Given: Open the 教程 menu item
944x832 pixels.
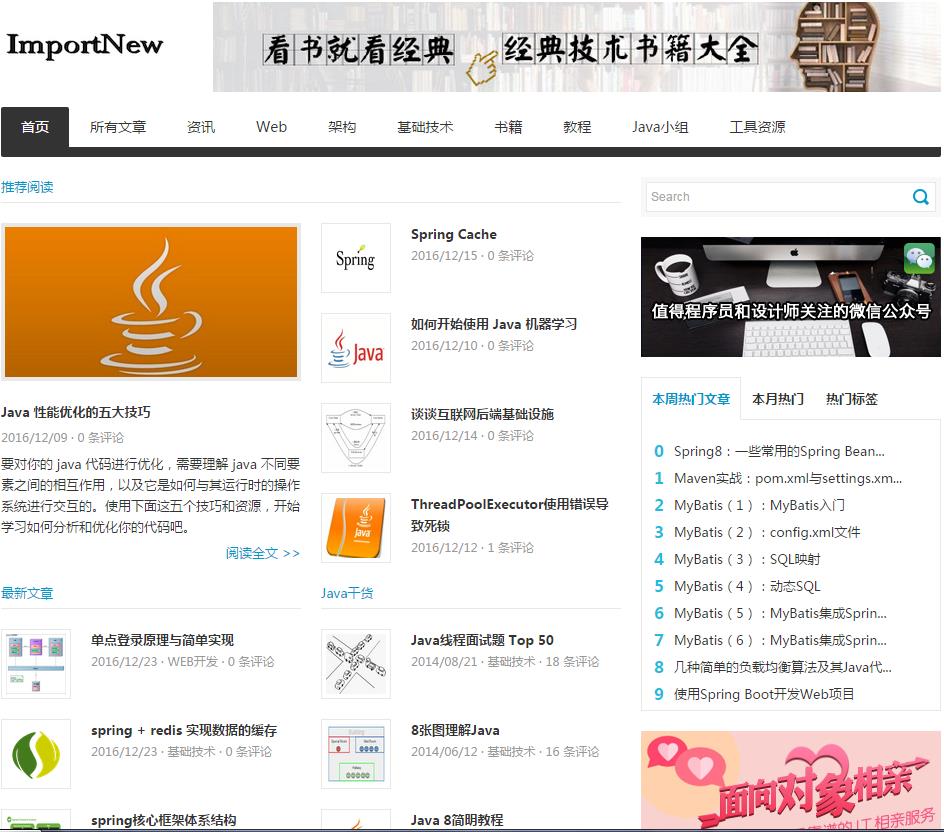Looking at the screenshot, I should pos(577,127).
